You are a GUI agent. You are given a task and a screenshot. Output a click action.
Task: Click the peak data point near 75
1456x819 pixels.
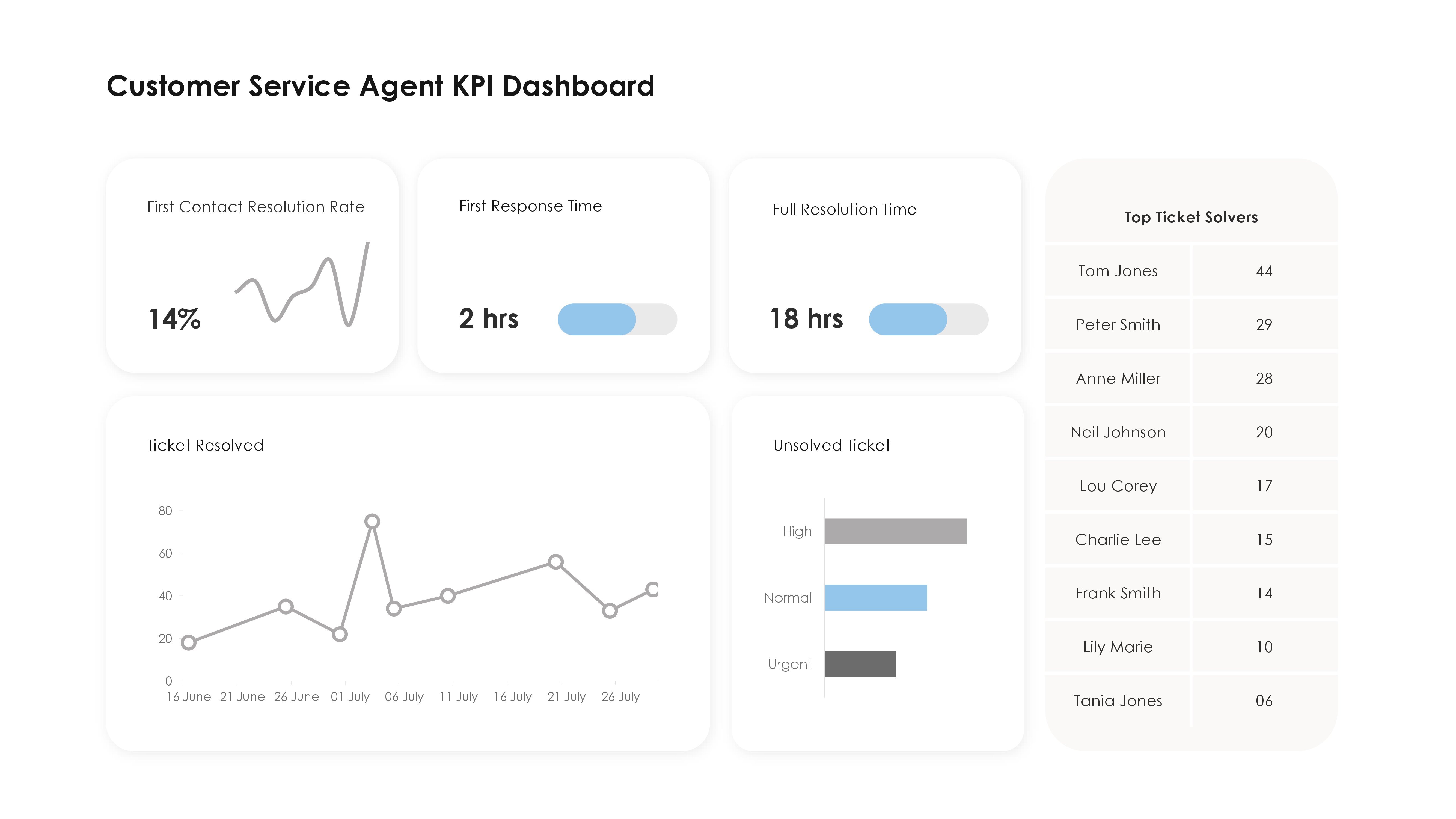372,521
